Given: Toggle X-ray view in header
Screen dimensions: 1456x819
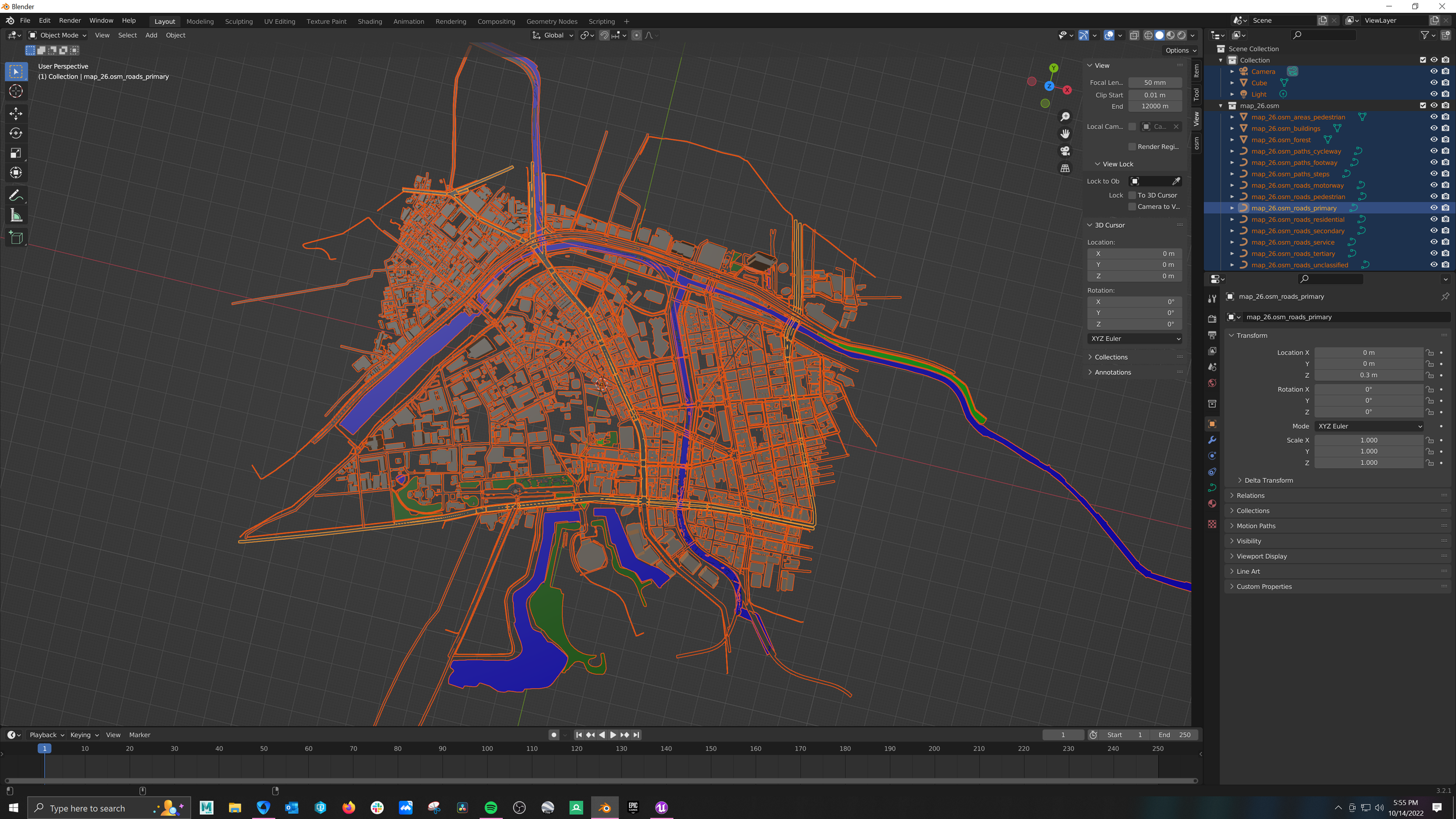Looking at the screenshot, I should [x=1134, y=36].
